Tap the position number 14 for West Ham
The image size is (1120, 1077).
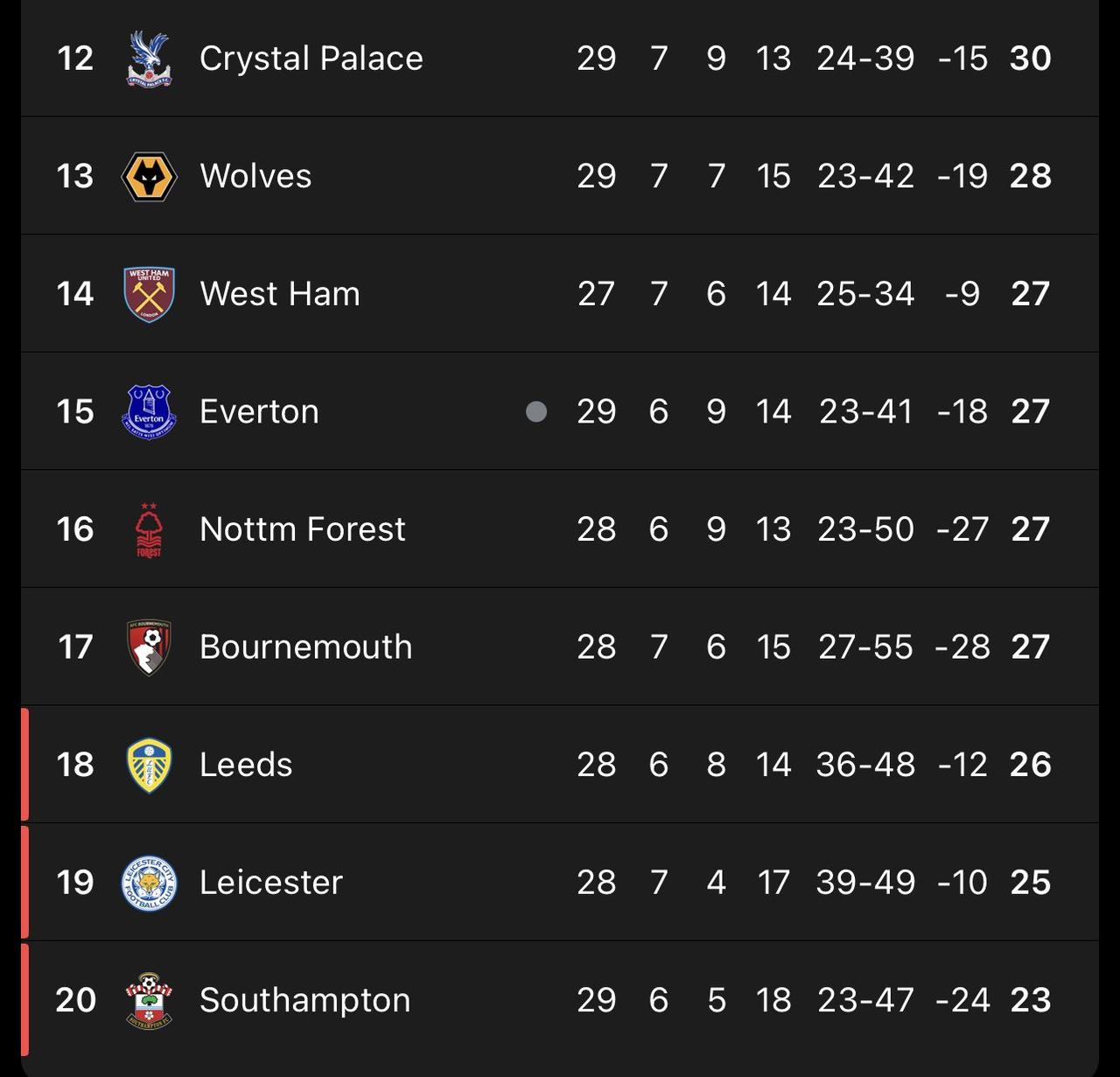[x=75, y=294]
